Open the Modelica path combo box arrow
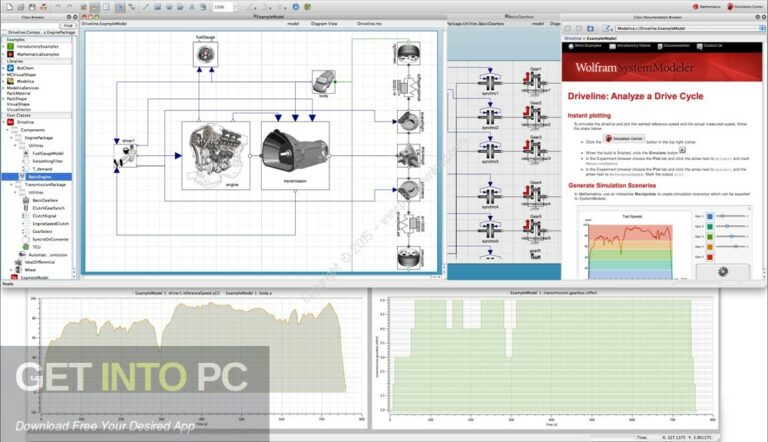The image size is (768, 442). (762, 28)
